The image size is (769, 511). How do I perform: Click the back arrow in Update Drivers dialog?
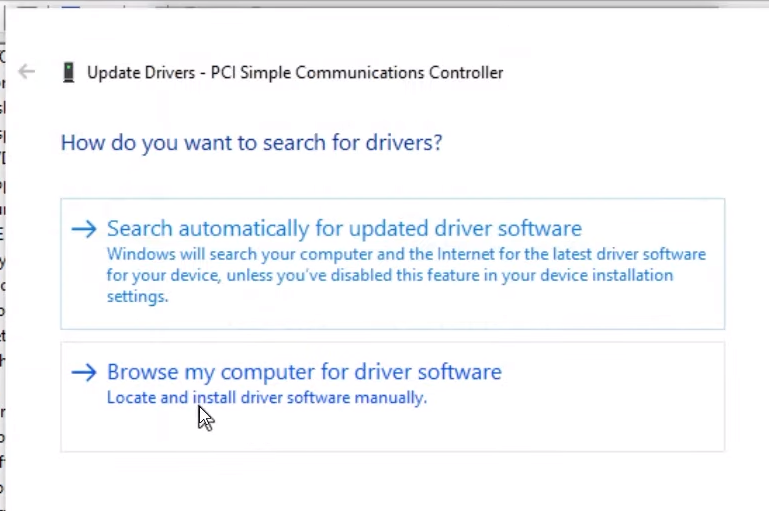[26, 72]
